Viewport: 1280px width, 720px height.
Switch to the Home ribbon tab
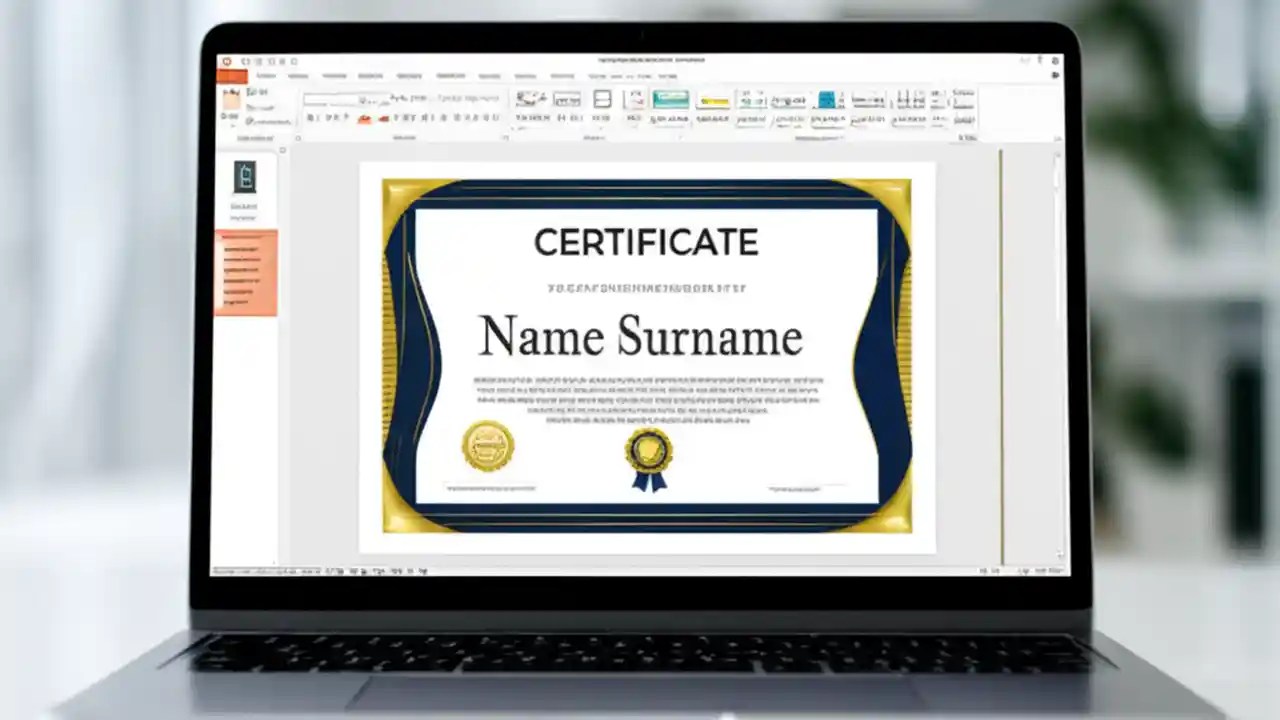(x=266, y=76)
